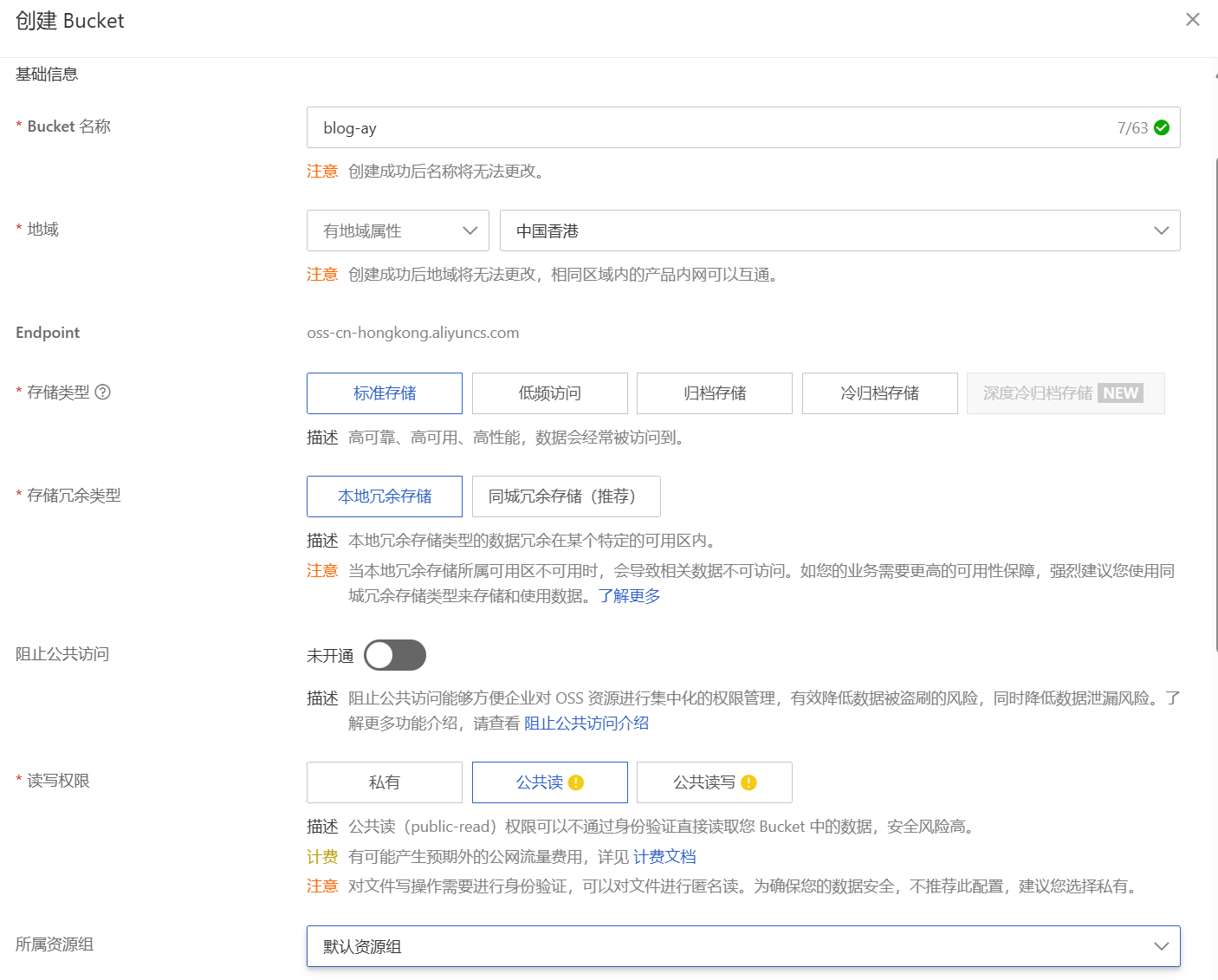The height and width of the screenshot is (980, 1218).
Task: Select 冷归档存储 storage type
Action: (x=879, y=393)
